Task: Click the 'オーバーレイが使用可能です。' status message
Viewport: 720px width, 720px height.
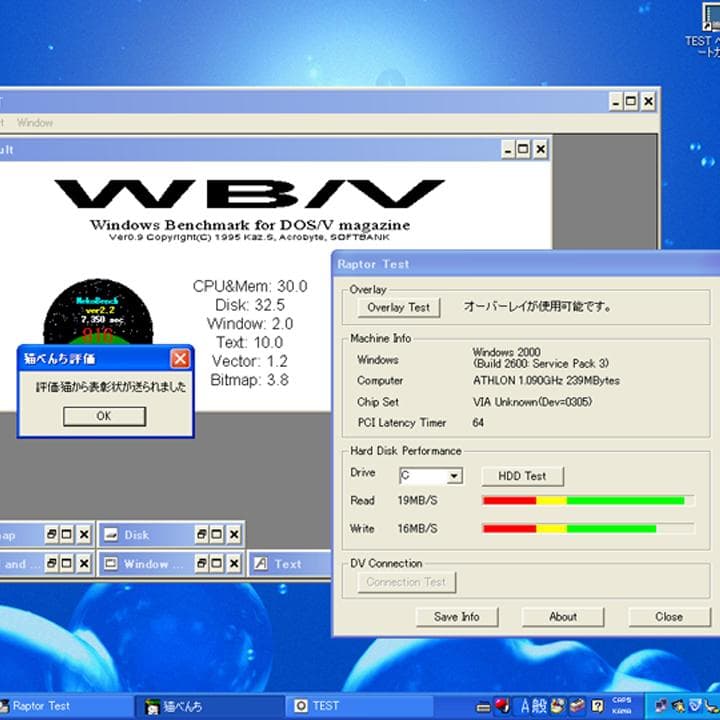Action: (x=537, y=306)
